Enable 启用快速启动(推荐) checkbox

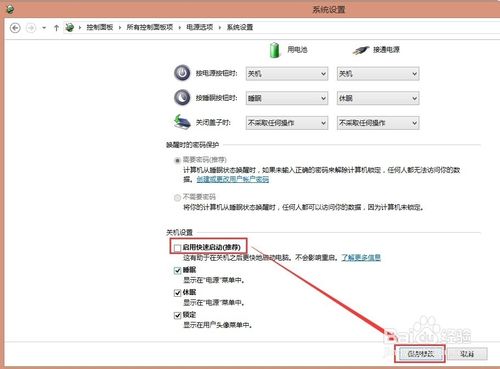tap(177, 248)
